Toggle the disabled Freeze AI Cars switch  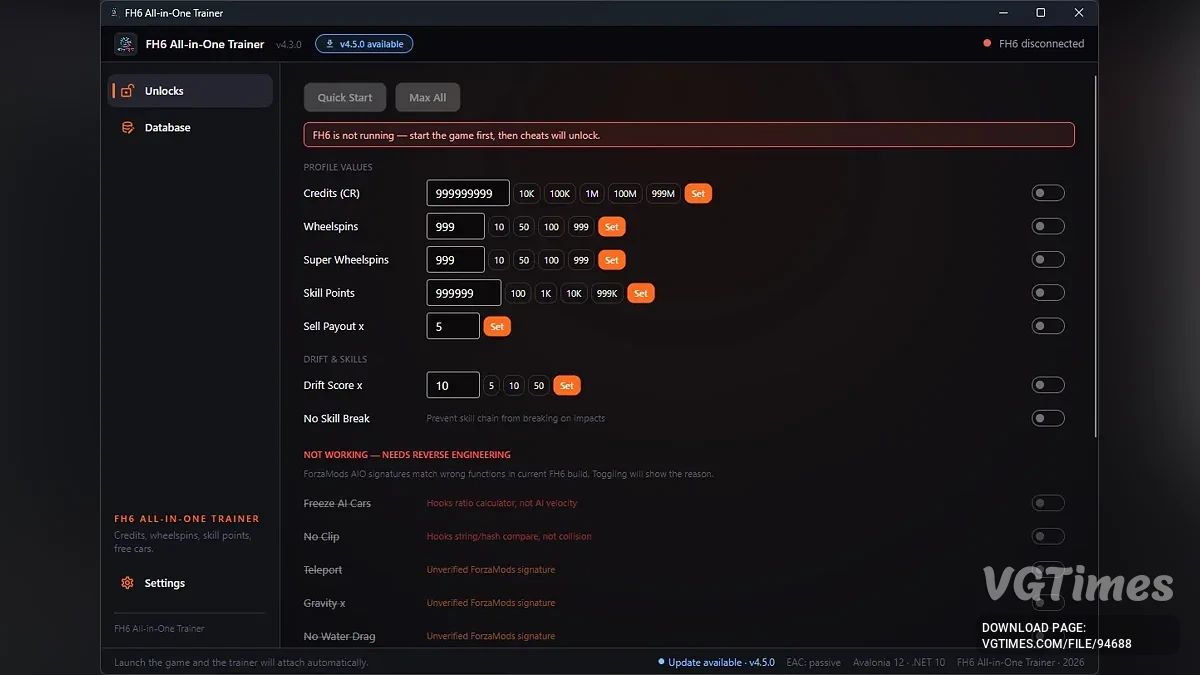coord(1048,503)
